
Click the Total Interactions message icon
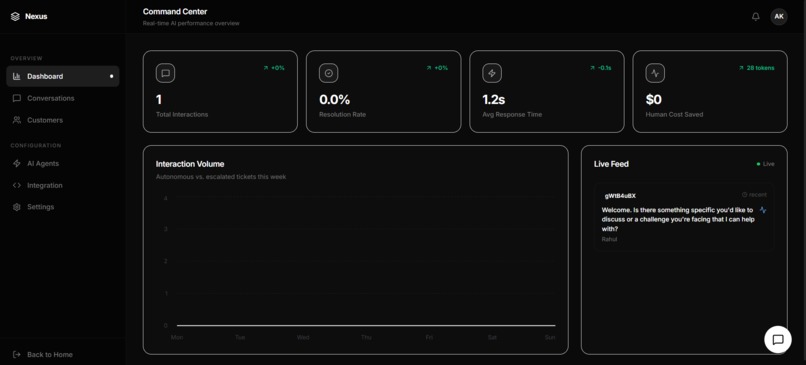pos(166,73)
